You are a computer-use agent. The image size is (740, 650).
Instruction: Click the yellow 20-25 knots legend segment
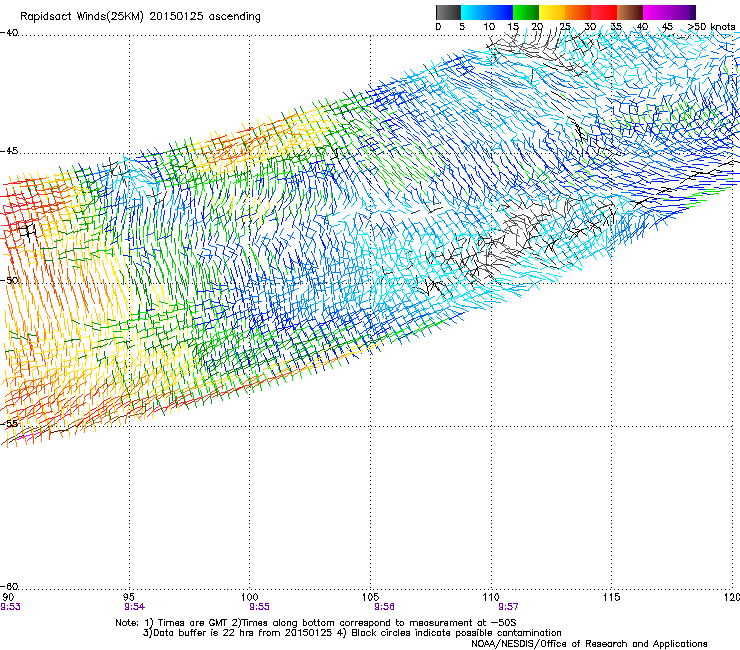point(552,12)
